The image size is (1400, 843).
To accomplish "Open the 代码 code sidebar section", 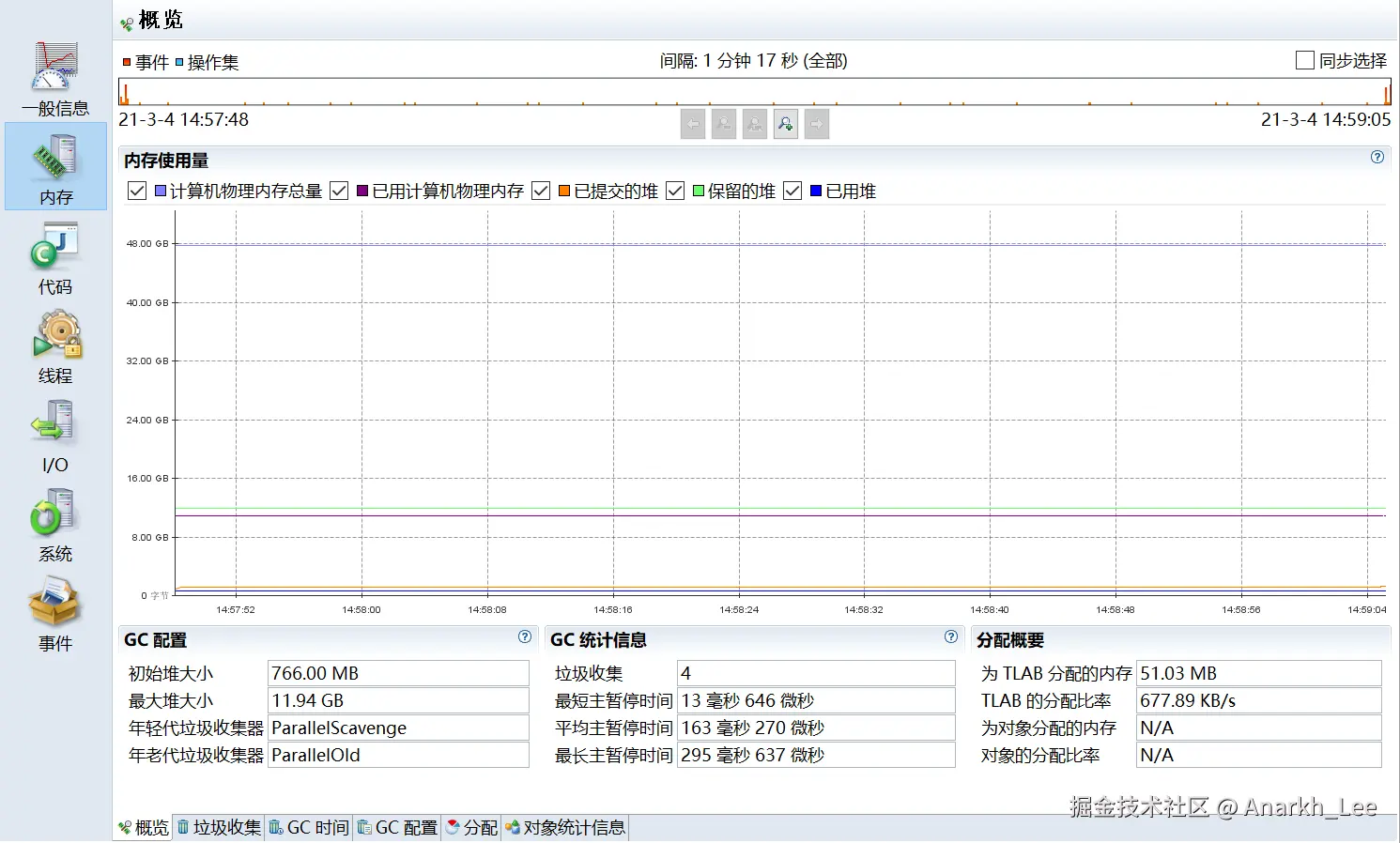I will point(55,258).
